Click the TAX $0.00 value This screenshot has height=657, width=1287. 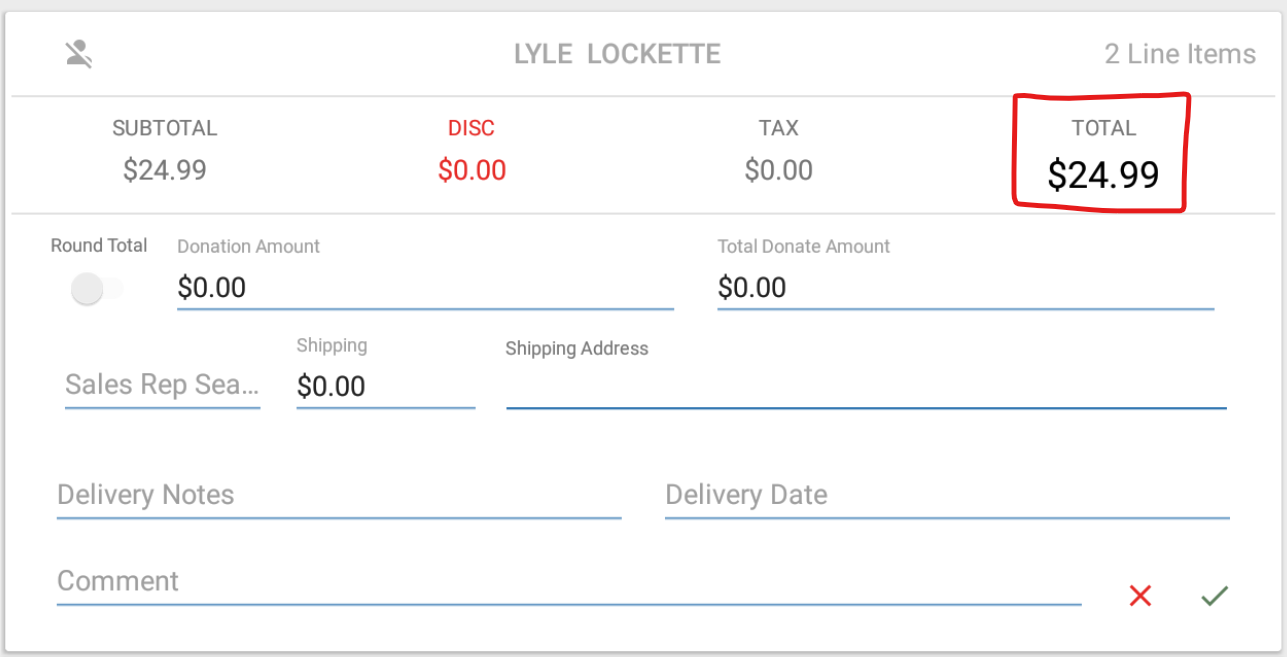coord(778,171)
